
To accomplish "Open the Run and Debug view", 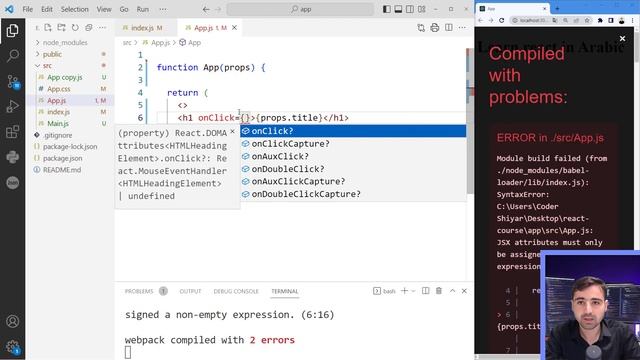I will pyautogui.click(x=12, y=106).
